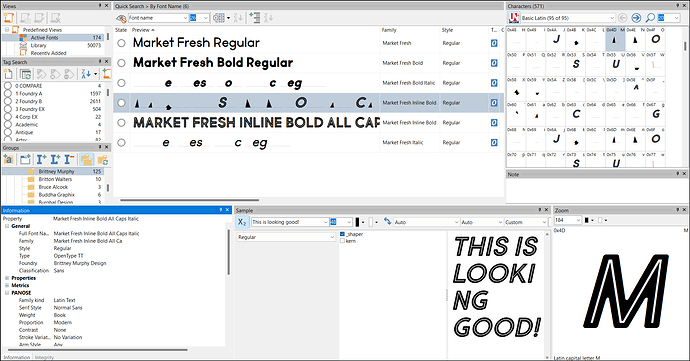Open the sample text 'This is looking good!' dropdown
This screenshot has height=361, width=690.
(x=326, y=222)
